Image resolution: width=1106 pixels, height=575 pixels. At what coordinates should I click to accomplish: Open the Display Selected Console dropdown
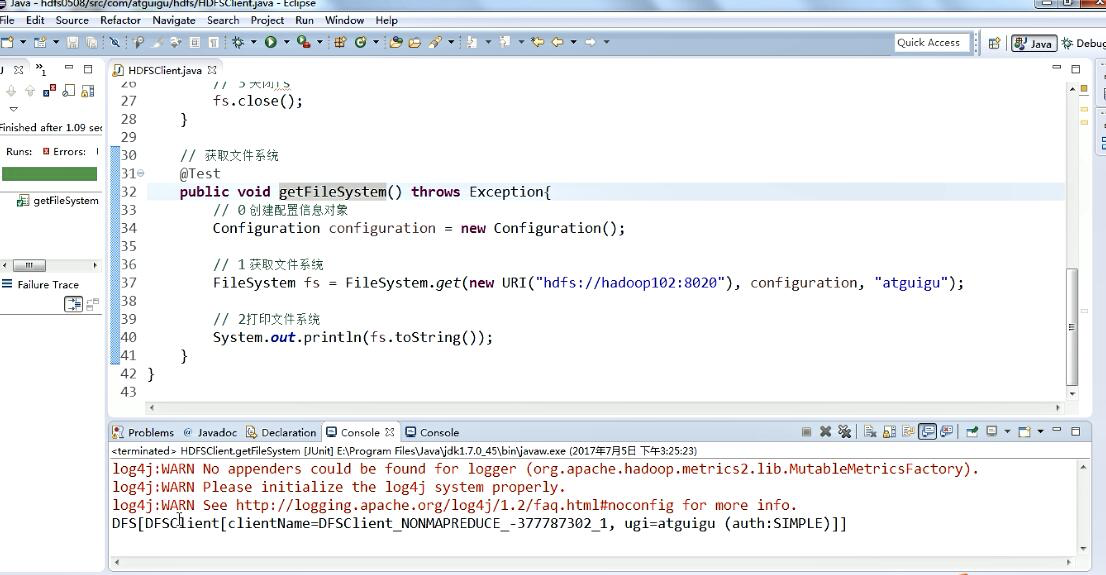pyautogui.click(x=1007, y=432)
